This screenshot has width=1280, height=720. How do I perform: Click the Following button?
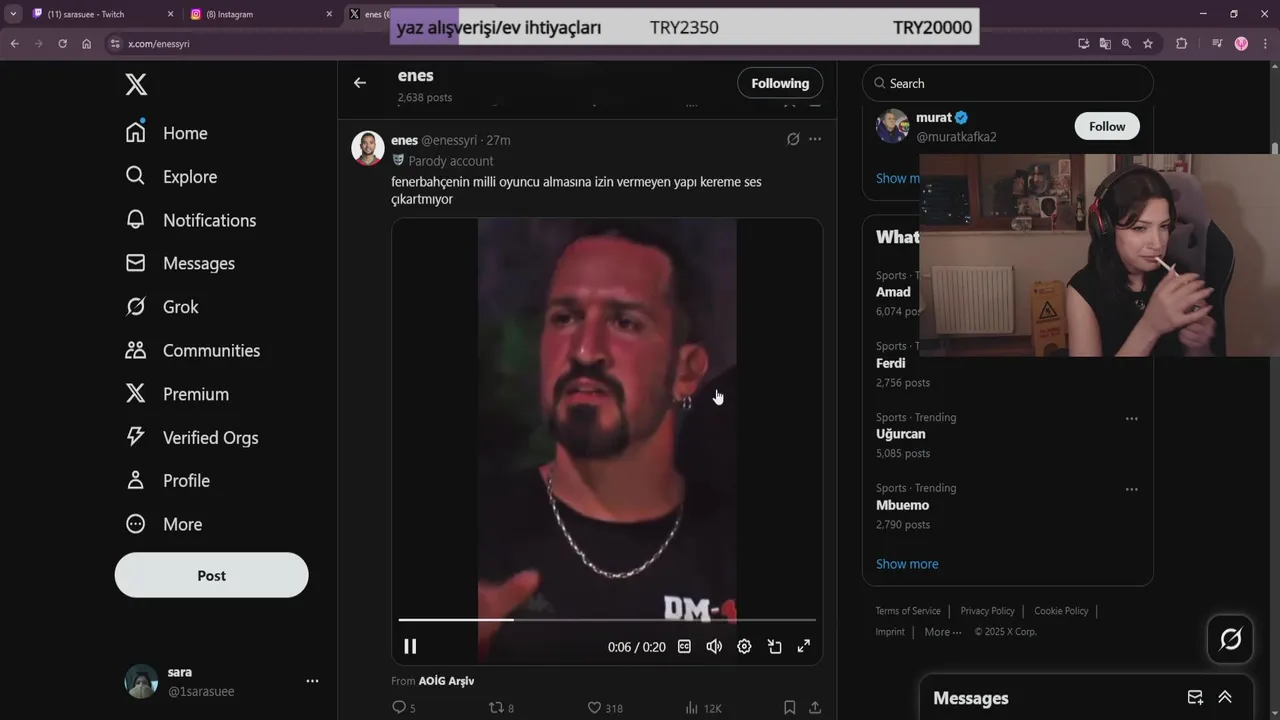[780, 83]
